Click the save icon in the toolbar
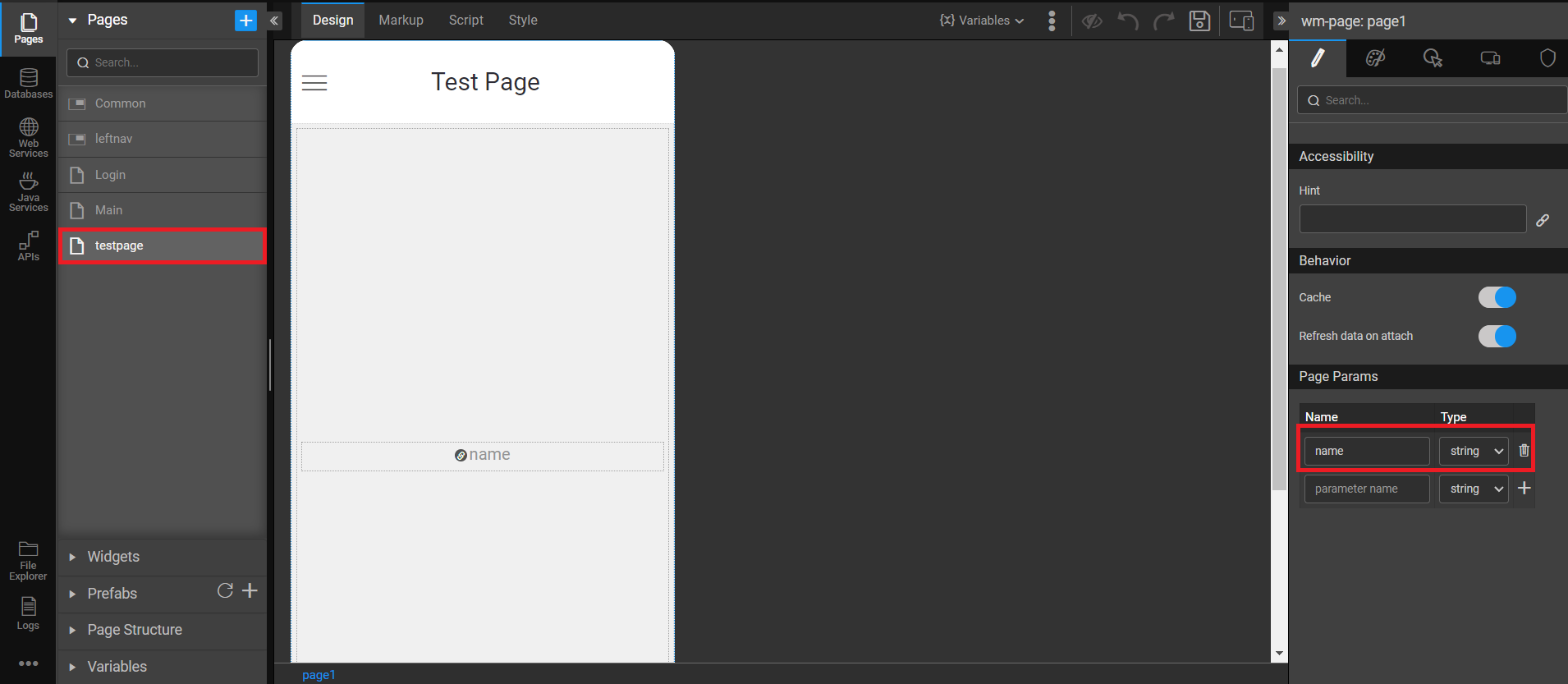1568x684 pixels. [1199, 21]
